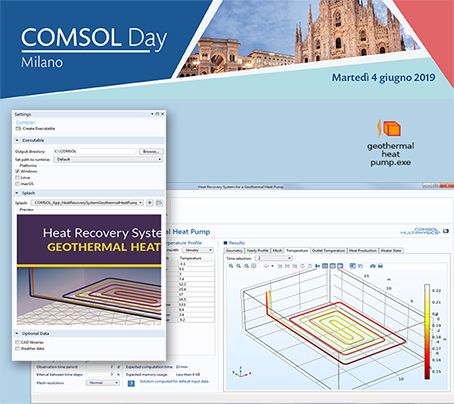Click the COMSOL Multiphysics logo in app window
The height and width of the screenshot is (404, 454).
(424, 231)
